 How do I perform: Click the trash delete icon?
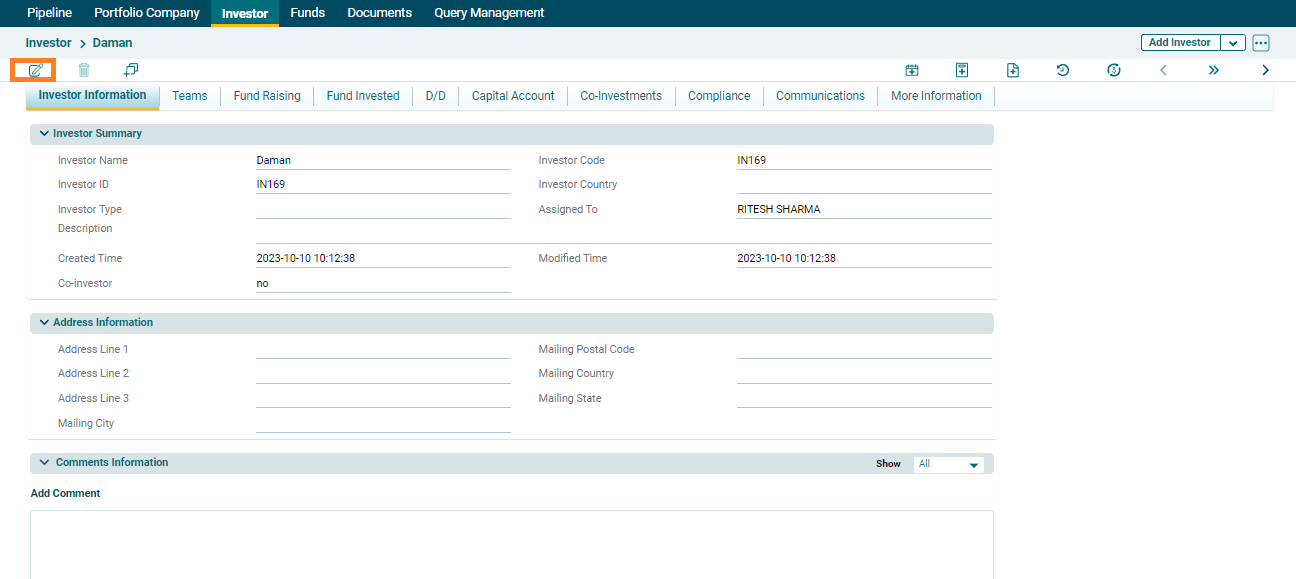(84, 70)
